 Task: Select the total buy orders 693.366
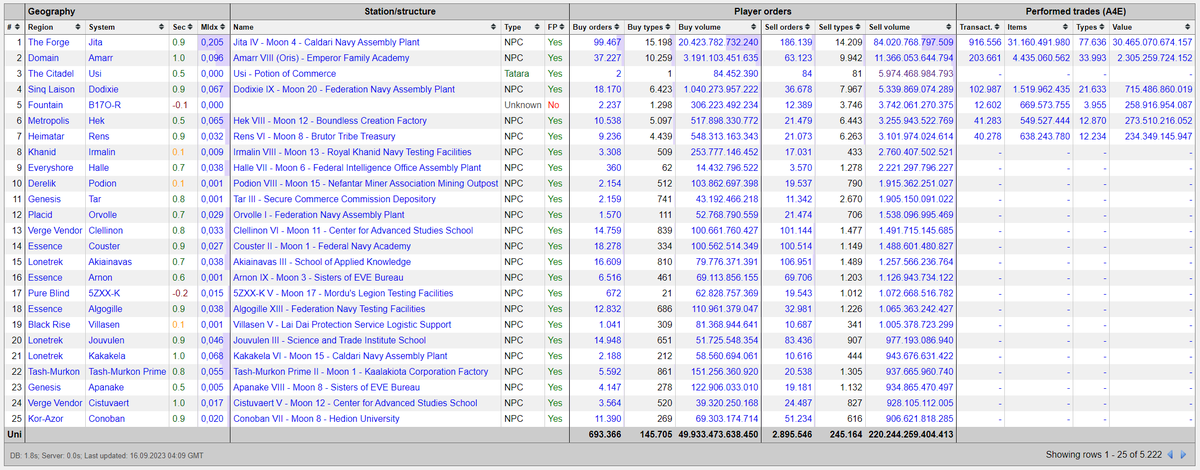604,435
